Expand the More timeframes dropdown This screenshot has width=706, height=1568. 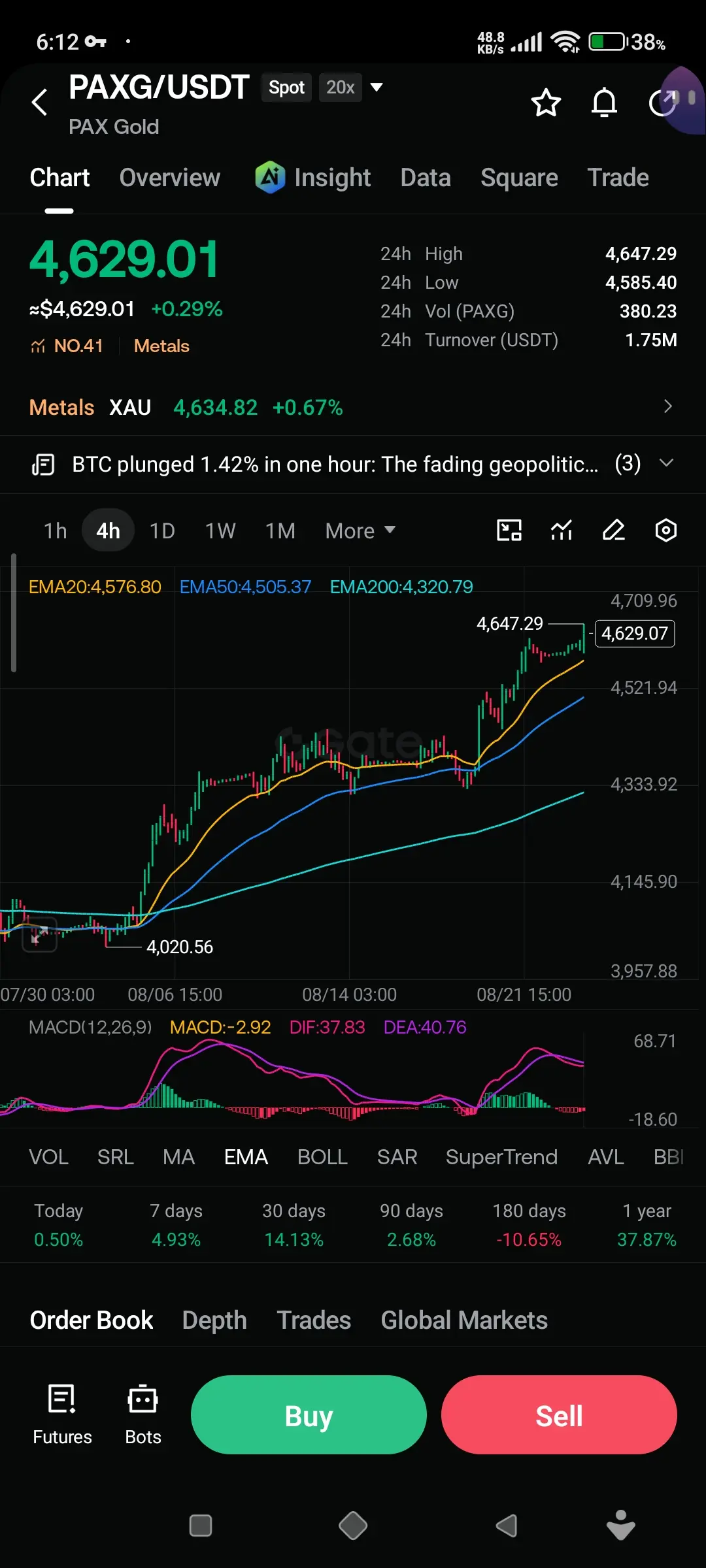coord(360,531)
